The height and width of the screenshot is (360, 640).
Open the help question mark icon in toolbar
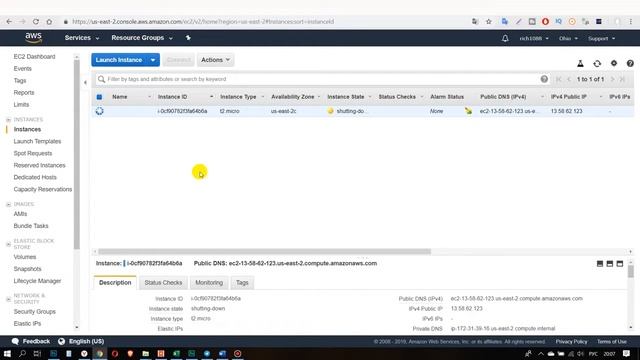(630, 63)
